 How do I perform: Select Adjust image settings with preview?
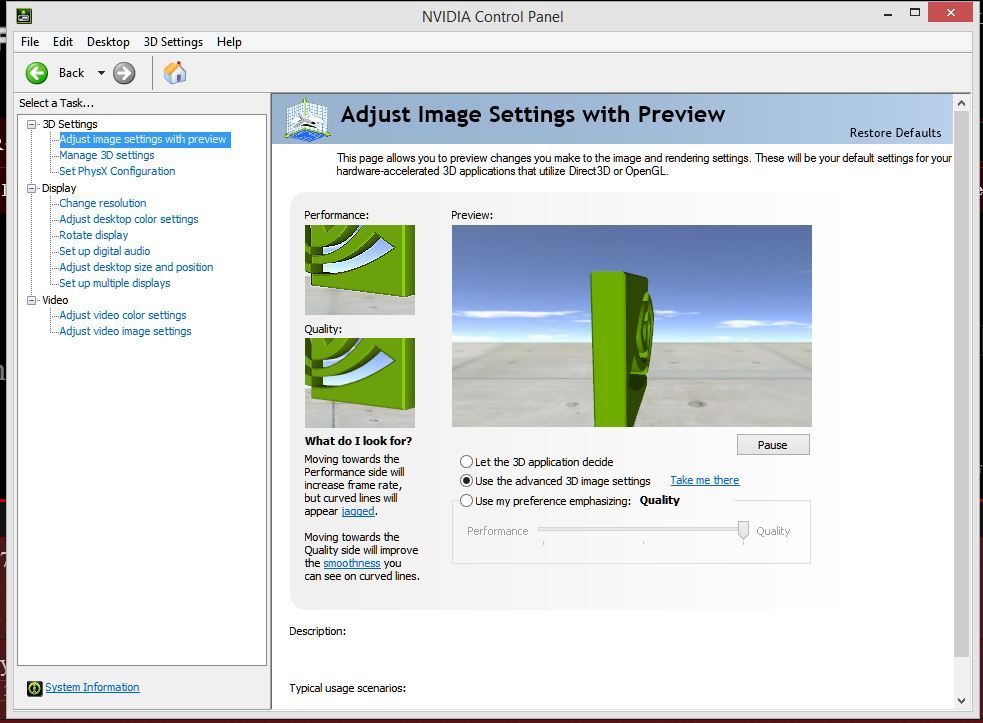(143, 139)
